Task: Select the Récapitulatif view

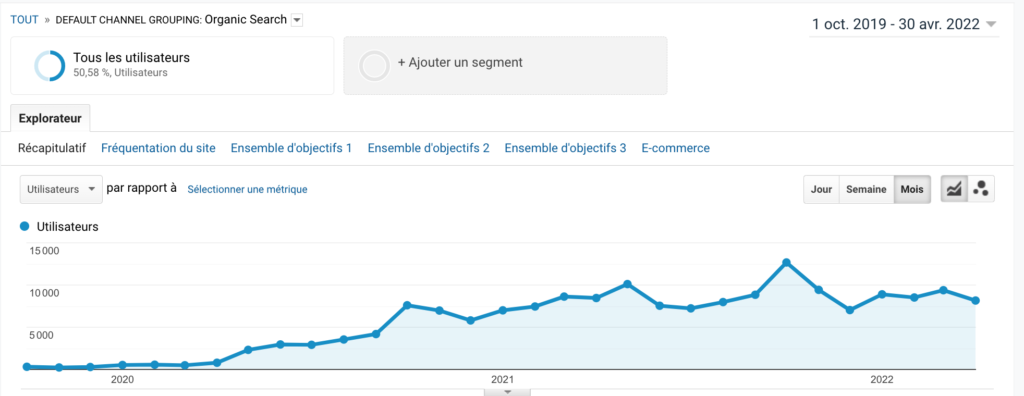Action: tap(52, 148)
